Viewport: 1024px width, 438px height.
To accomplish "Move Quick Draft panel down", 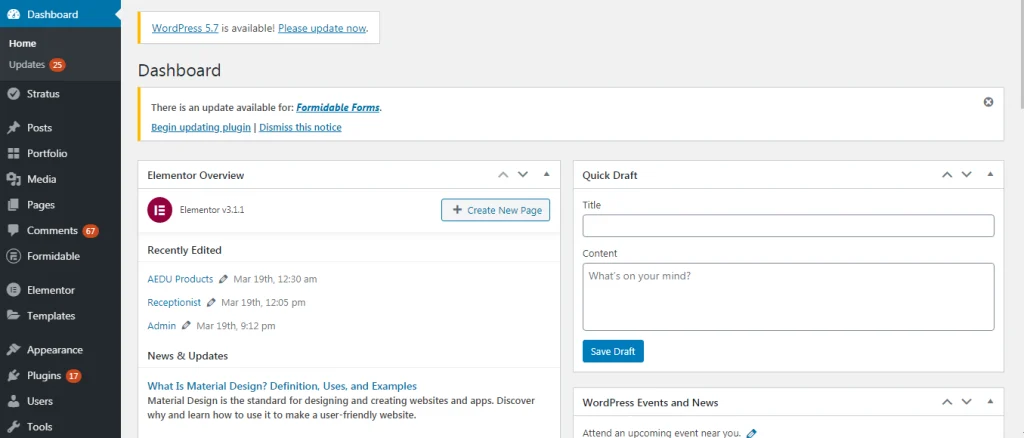I will pyautogui.click(x=967, y=175).
